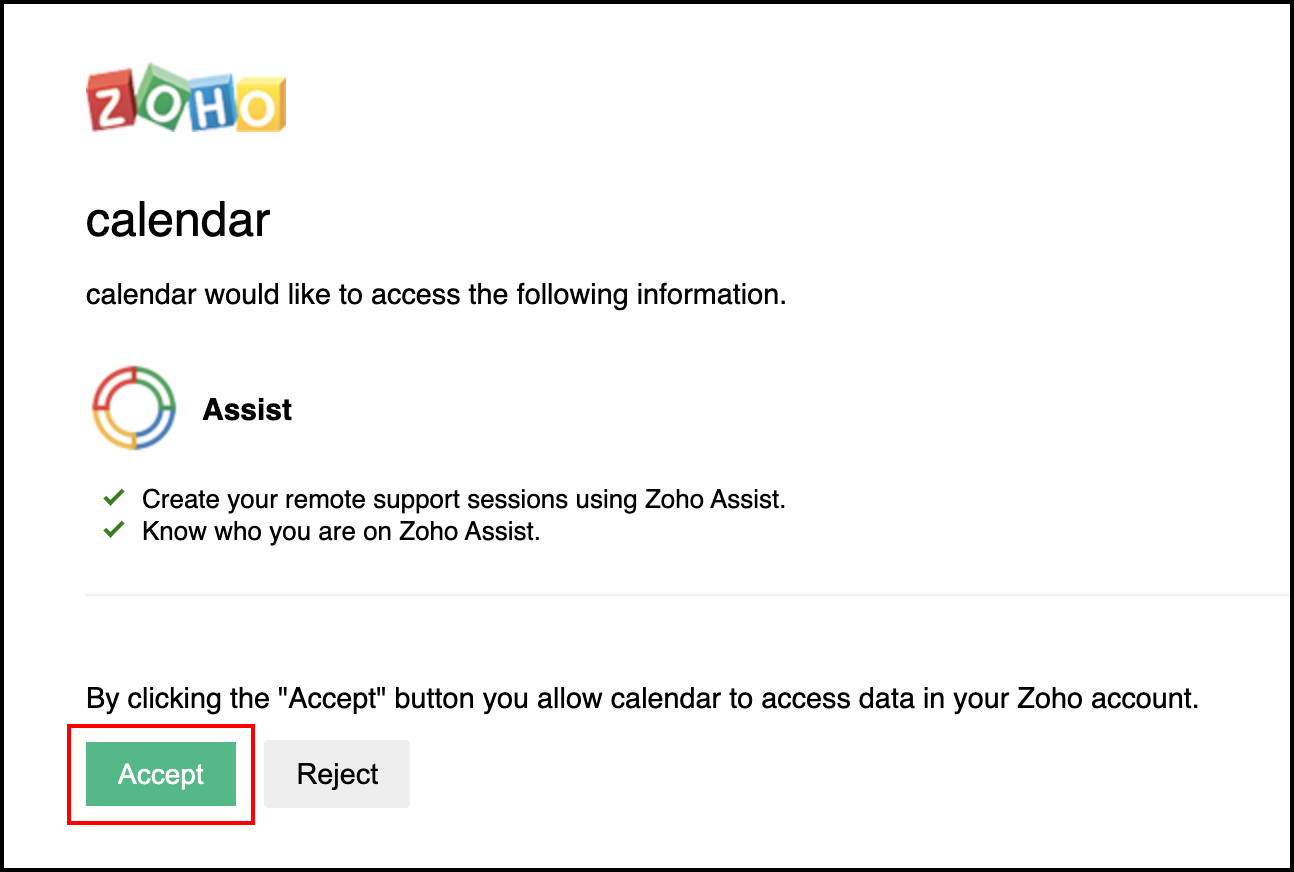This screenshot has height=872, width=1294.
Task: Reject the calendar access request
Action: pos(336,773)
